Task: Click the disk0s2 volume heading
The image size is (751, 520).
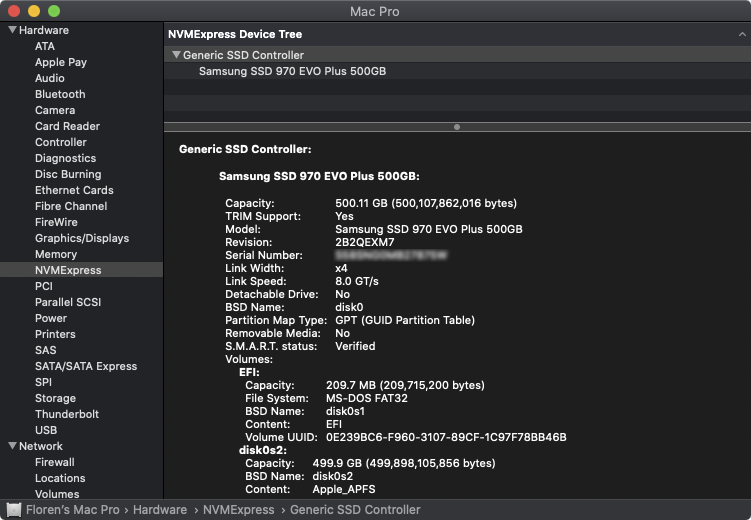Action: 262,450
